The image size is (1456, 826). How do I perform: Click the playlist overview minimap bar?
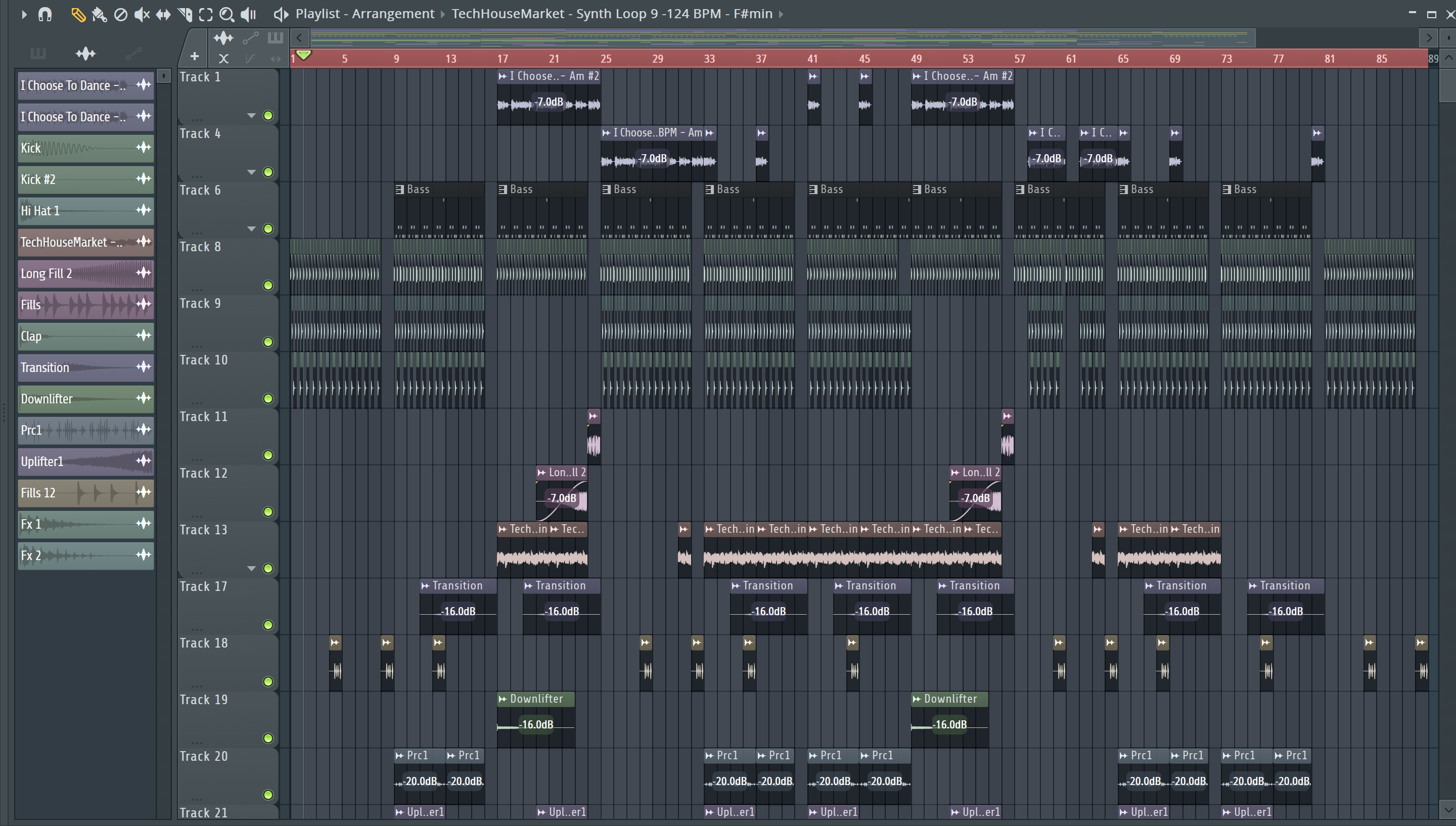[x=783, y=38]
